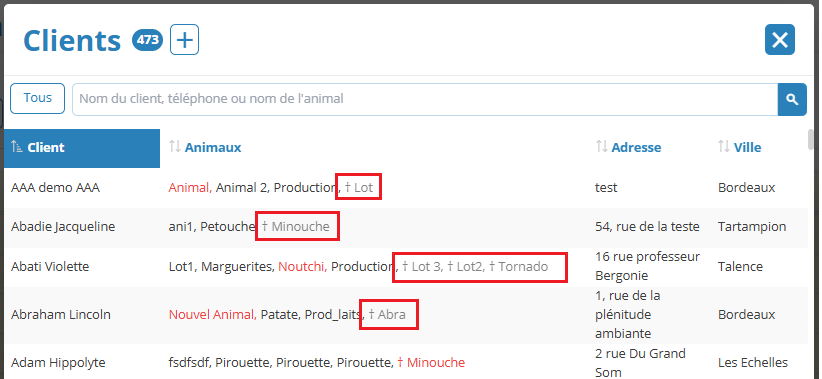Image resolution: width=822 pixels, height=379 pixels.
Task: Click the magnifier search button
Action: click(x=792, y=99)
